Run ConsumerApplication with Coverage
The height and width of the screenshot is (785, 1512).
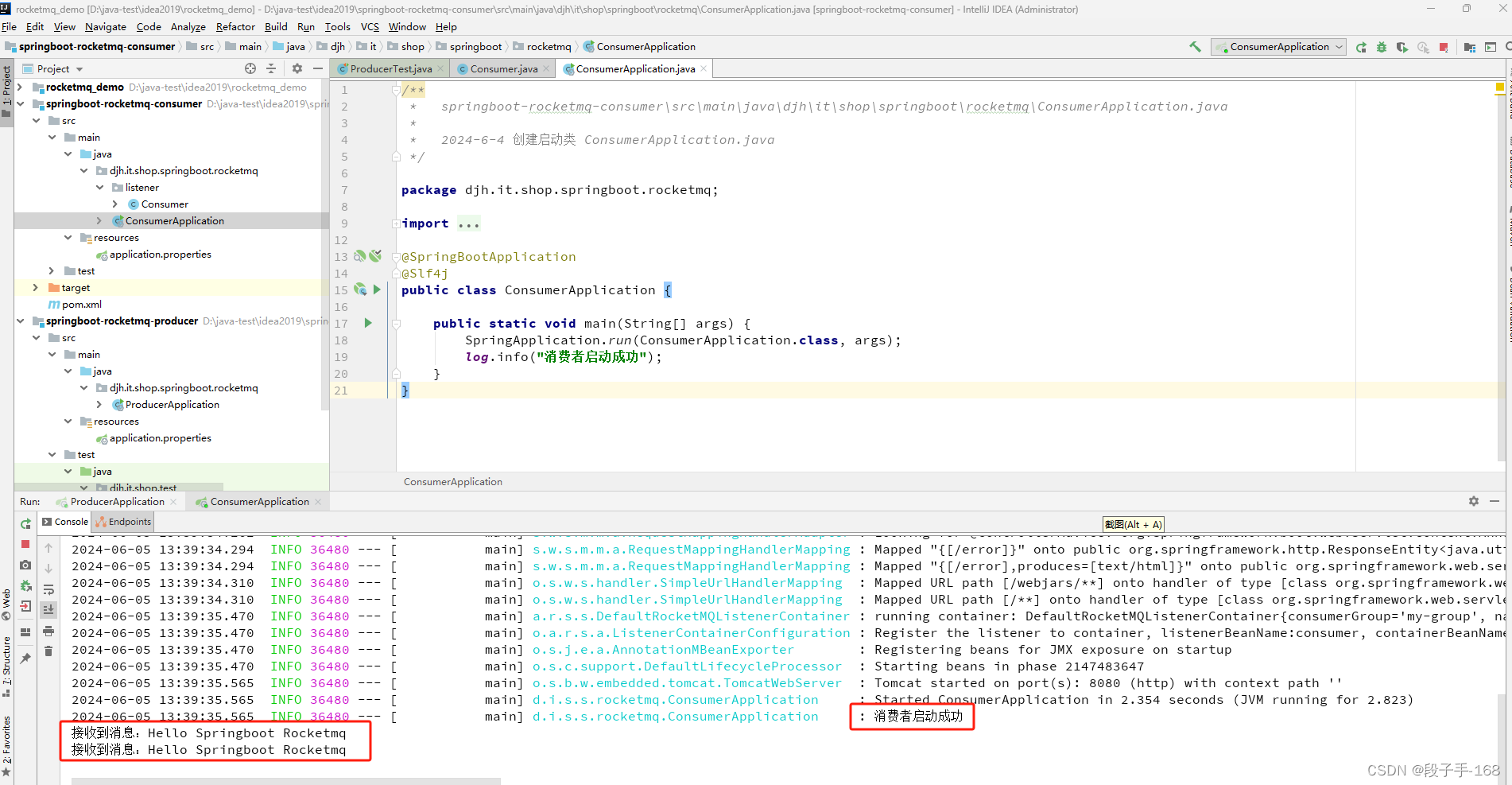(1402, 47)
